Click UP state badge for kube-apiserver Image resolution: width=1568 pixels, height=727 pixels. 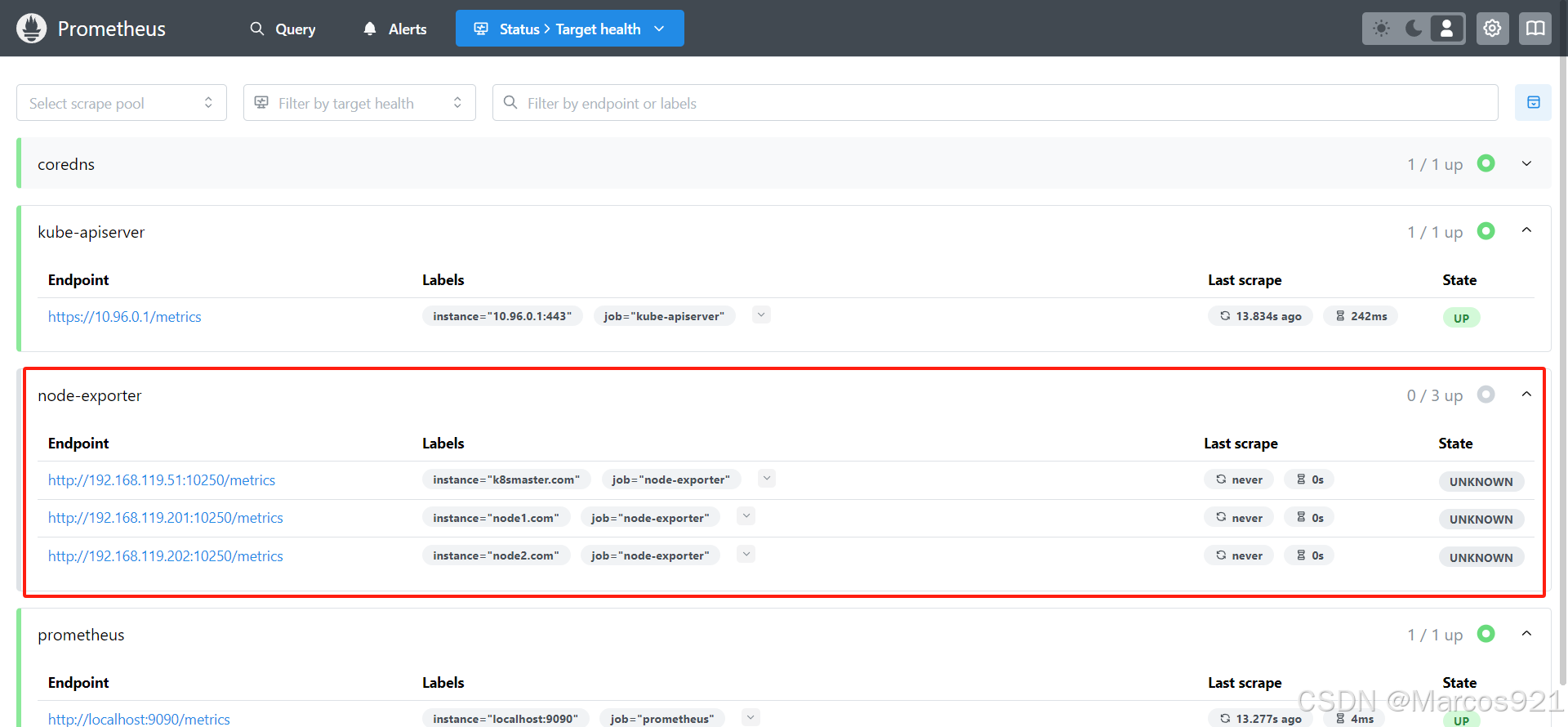[x=1461, y=318]
